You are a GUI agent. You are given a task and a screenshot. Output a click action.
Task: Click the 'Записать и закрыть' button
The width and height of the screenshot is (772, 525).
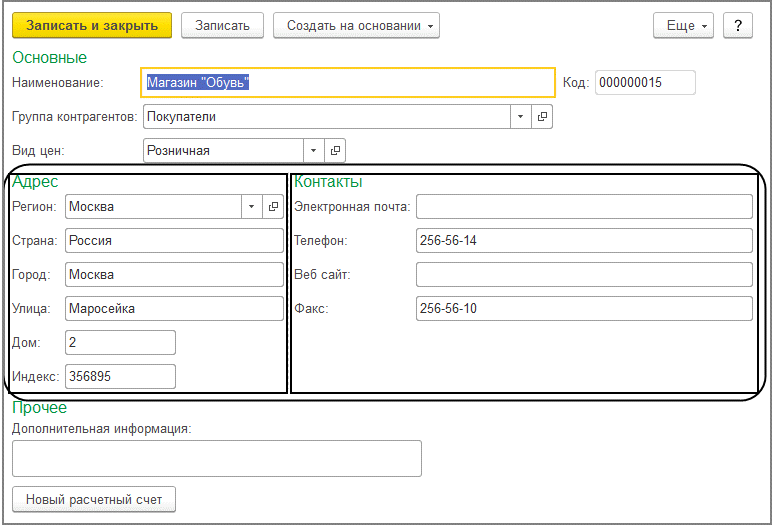click(x=92, y=26)
